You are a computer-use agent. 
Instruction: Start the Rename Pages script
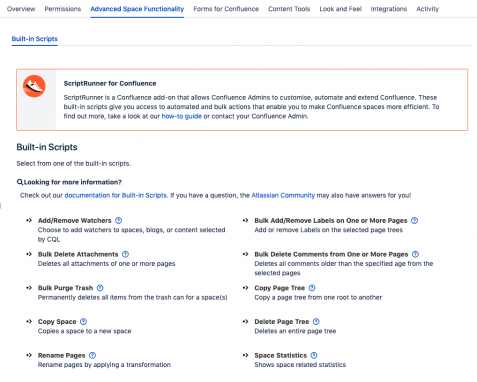point(62,355)
